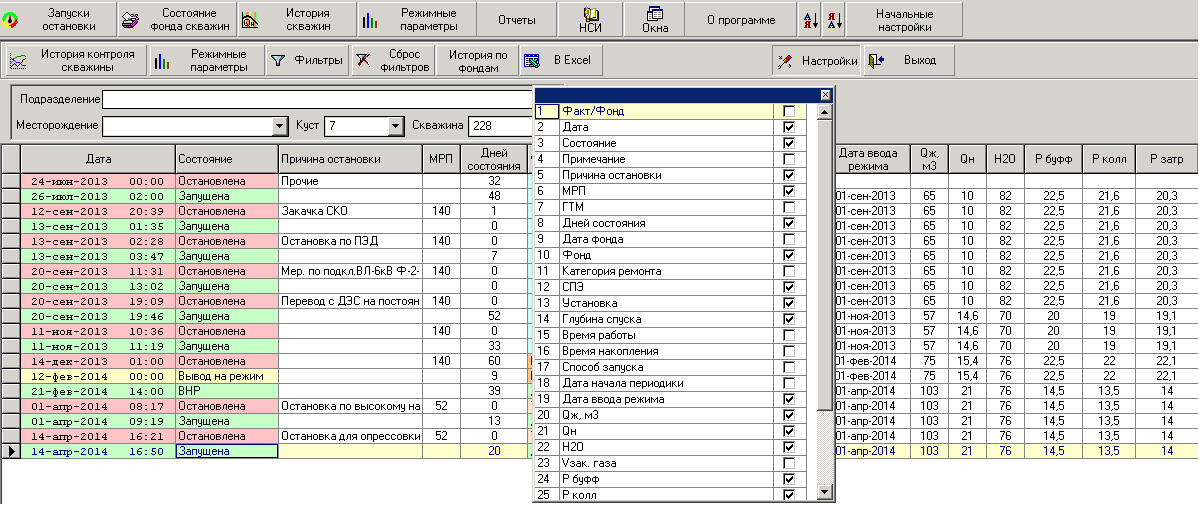This screenshot has height=507, width=1199.
Task: Click the Скважина input field with 228
Action: tap(500, 125)
